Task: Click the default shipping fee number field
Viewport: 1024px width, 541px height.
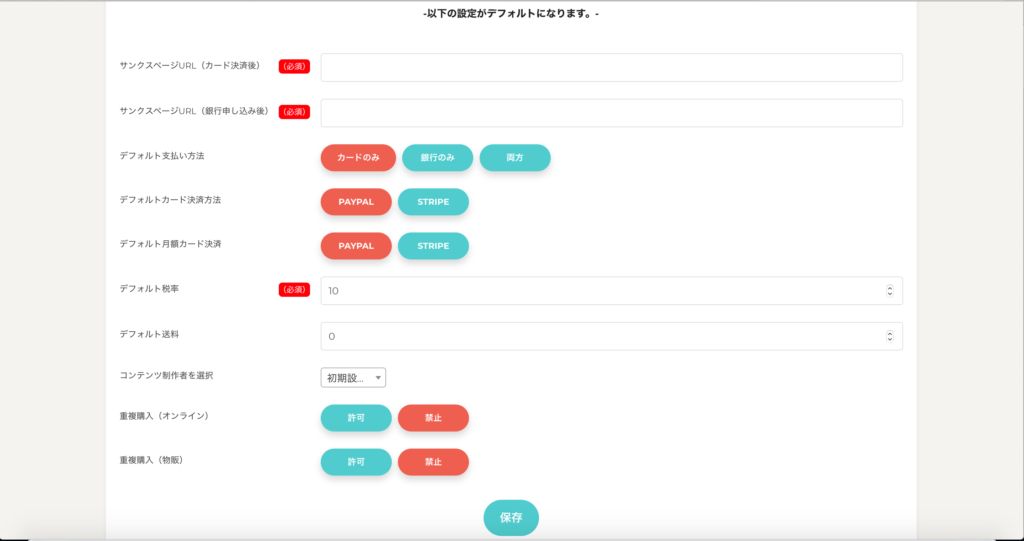Action: coord(600,337)
